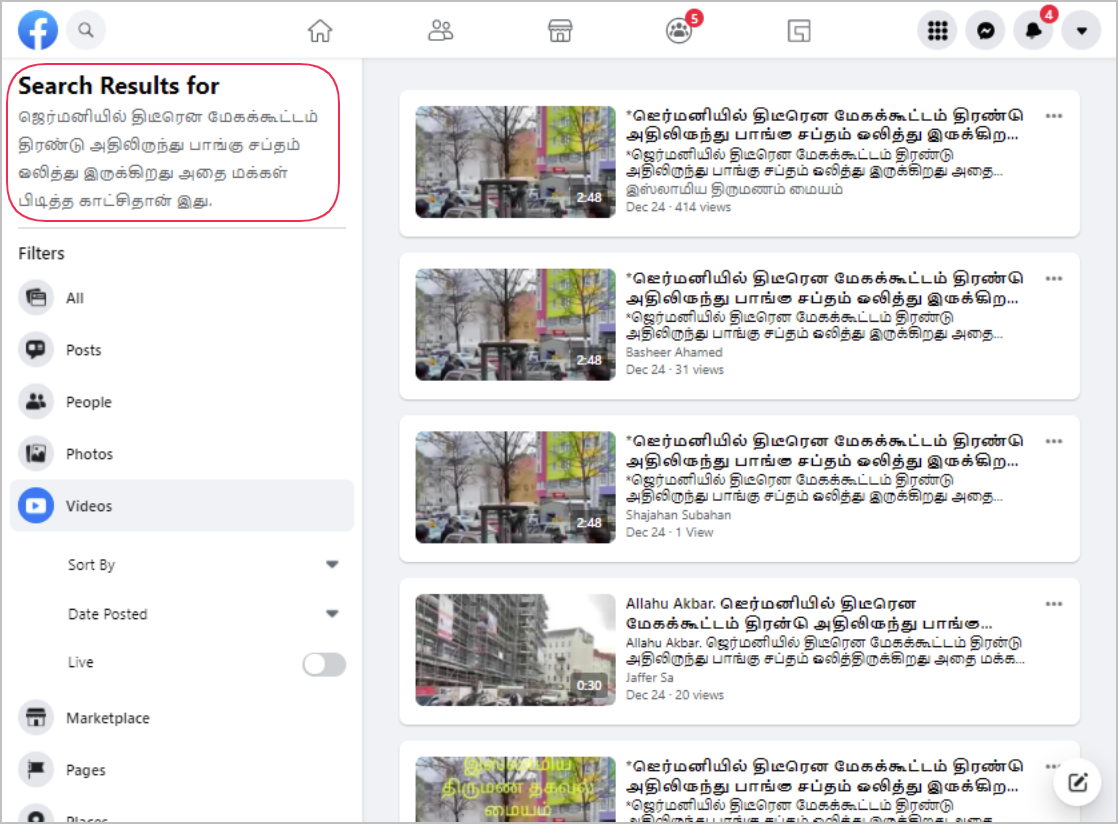Image resolution: width=1118 pixels, height=824 pixels.
Task: Click the Videos filter play icon
Action: point(36,505)
